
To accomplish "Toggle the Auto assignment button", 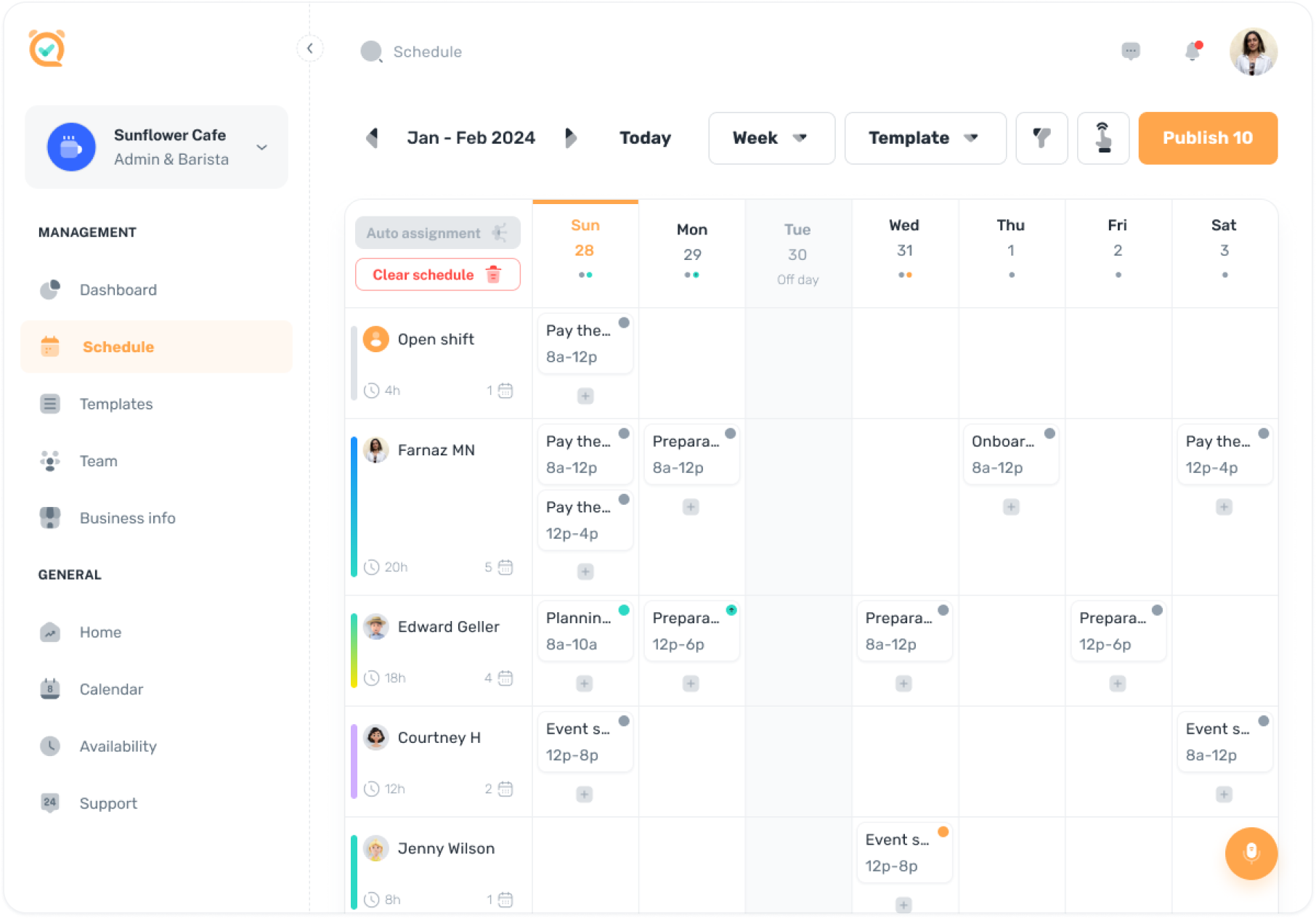I will [x=437, y=233].
